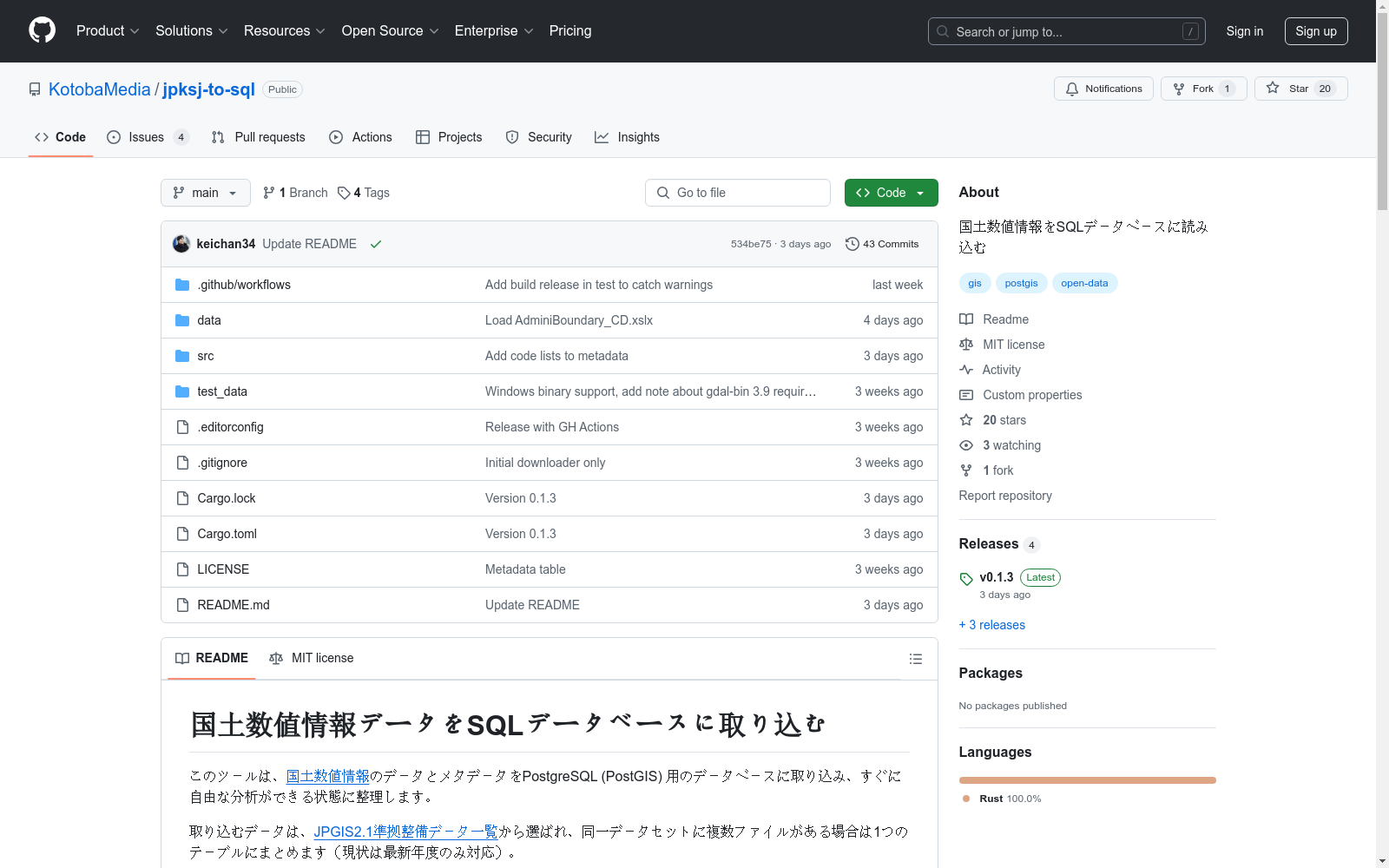Click the Rust language bar
The height and width of the screenshot is (868, 1389).
[x=1088, y=780]
